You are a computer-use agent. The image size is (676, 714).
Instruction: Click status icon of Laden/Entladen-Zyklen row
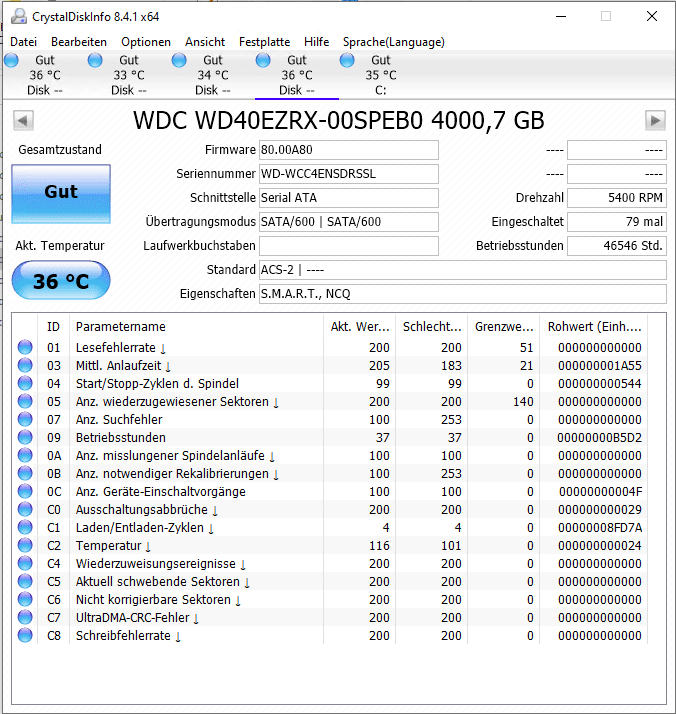tap(25, 527)
